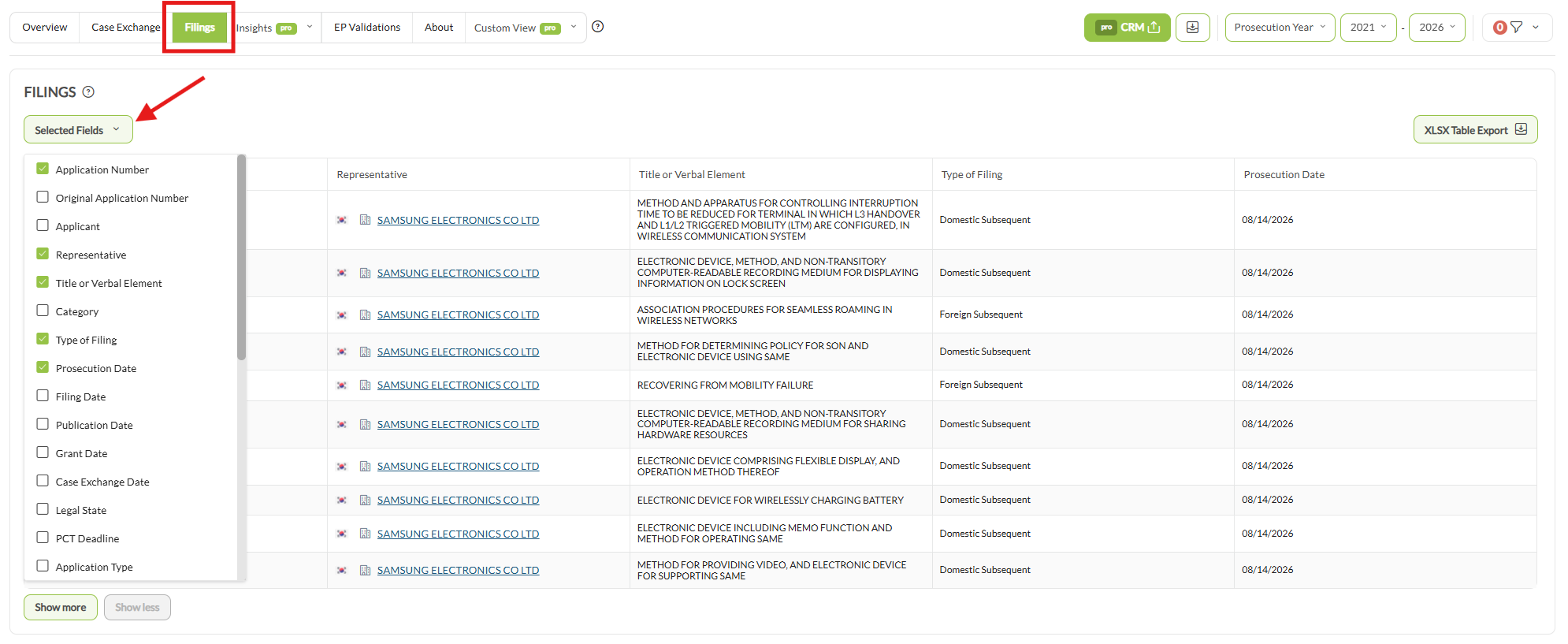1568x644 pixels.
Task: Click document icon in SON policy row
Action: pos(365,352)
